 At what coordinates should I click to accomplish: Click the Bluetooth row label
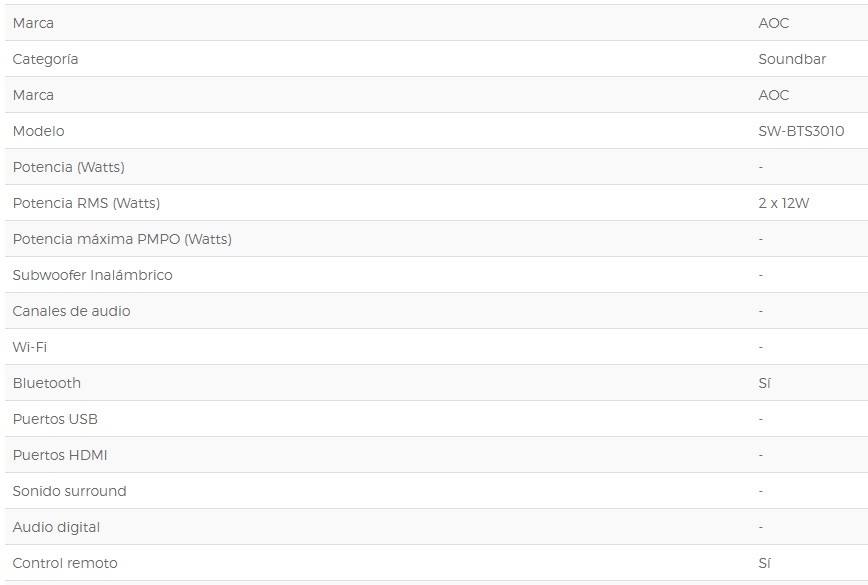click(x=47, y=383)
